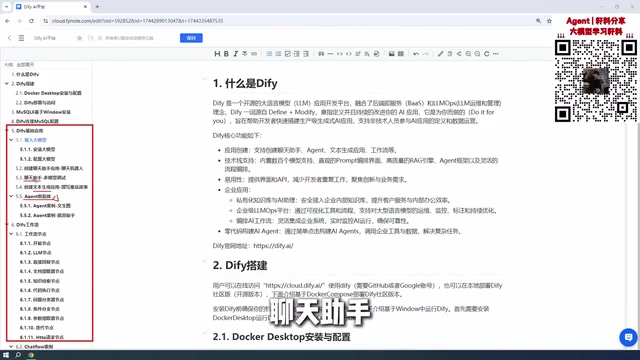Open outline item '6. Dify工作流'
640x360 pixels.
(25, 224)
